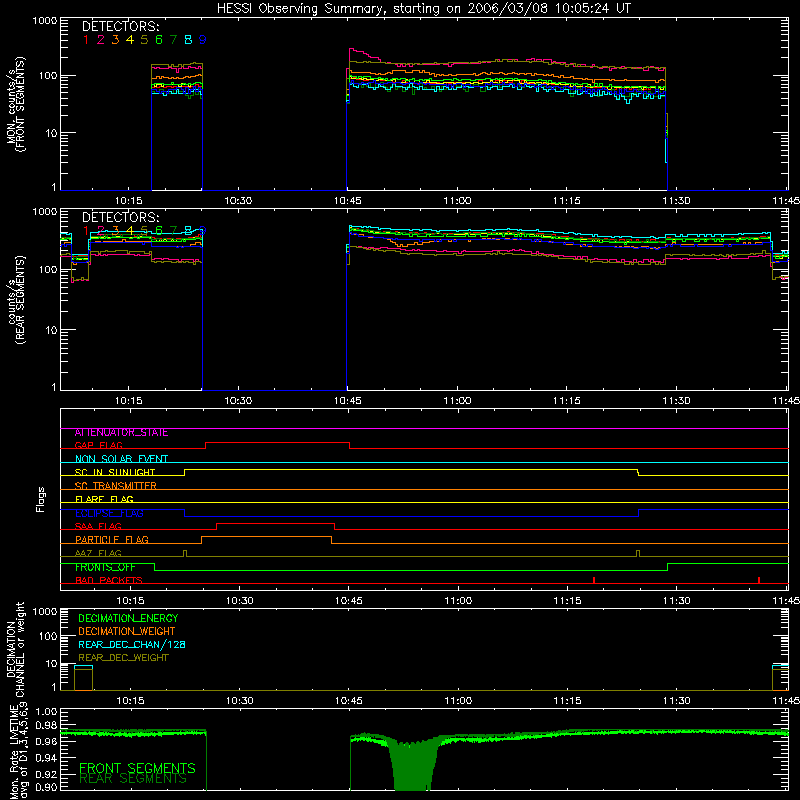Click the AAZ_FLAG label
Viewport: 800px width, 800px height.
[98, 554]
